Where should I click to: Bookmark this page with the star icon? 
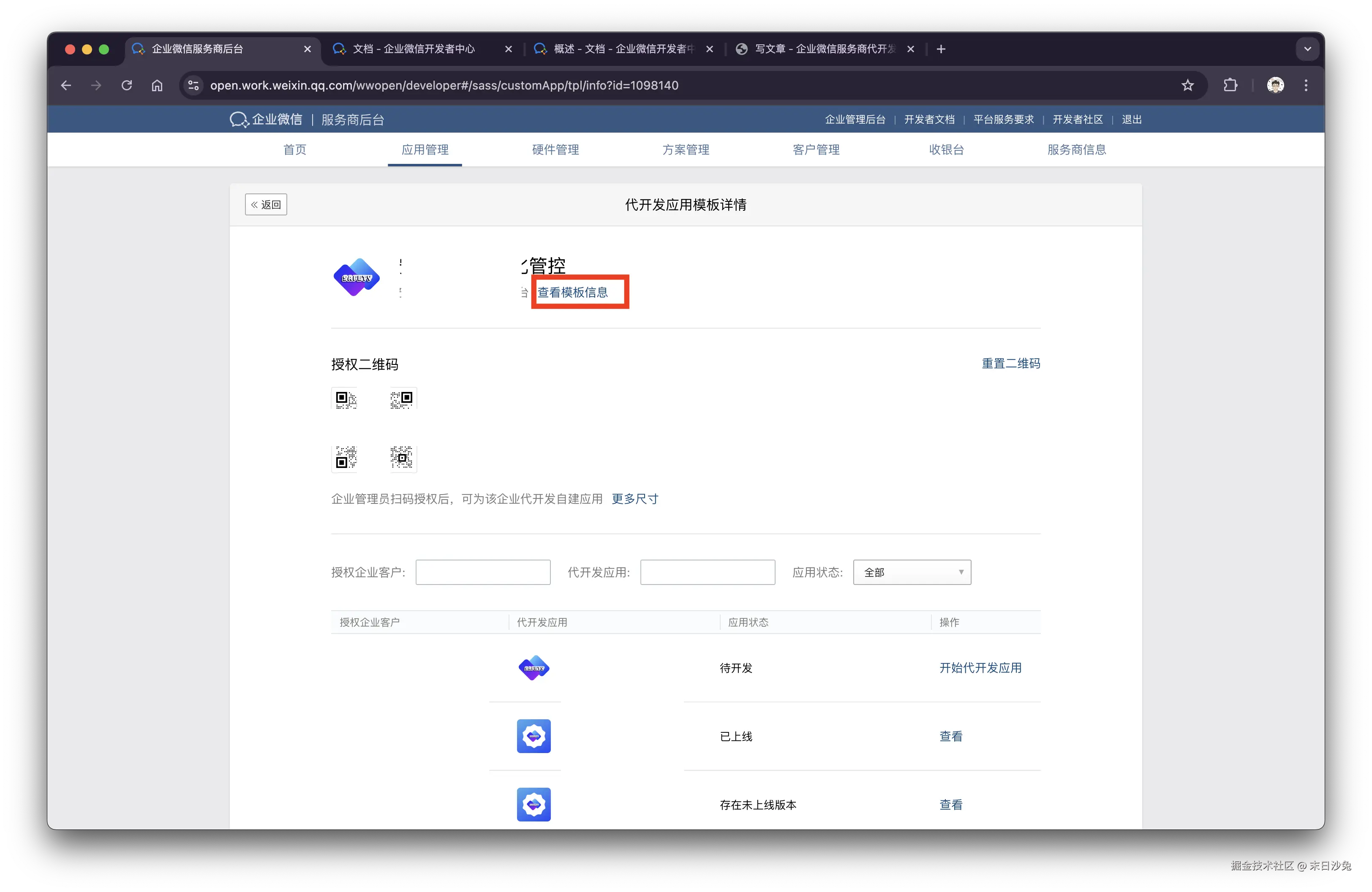pyautogui.click(x=1187, y=85)
